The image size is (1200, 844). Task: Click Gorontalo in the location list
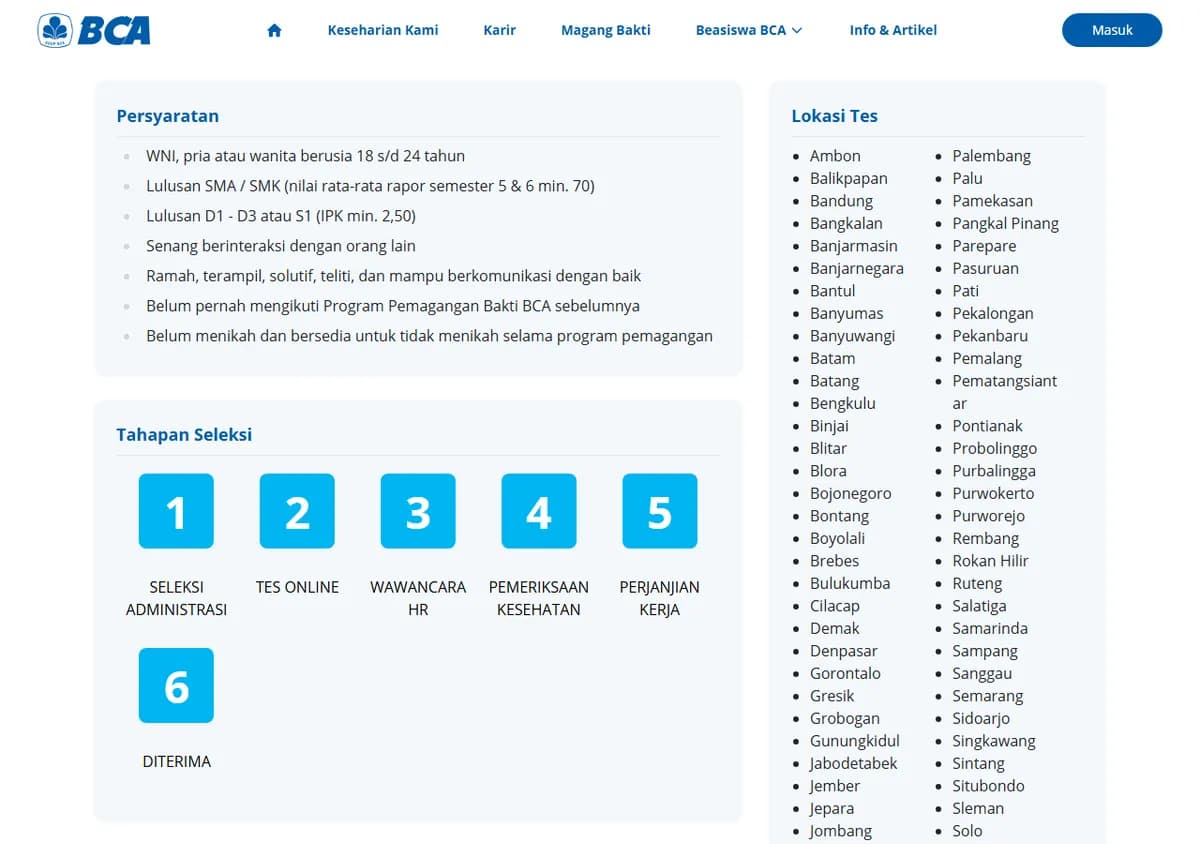(846, 673)
